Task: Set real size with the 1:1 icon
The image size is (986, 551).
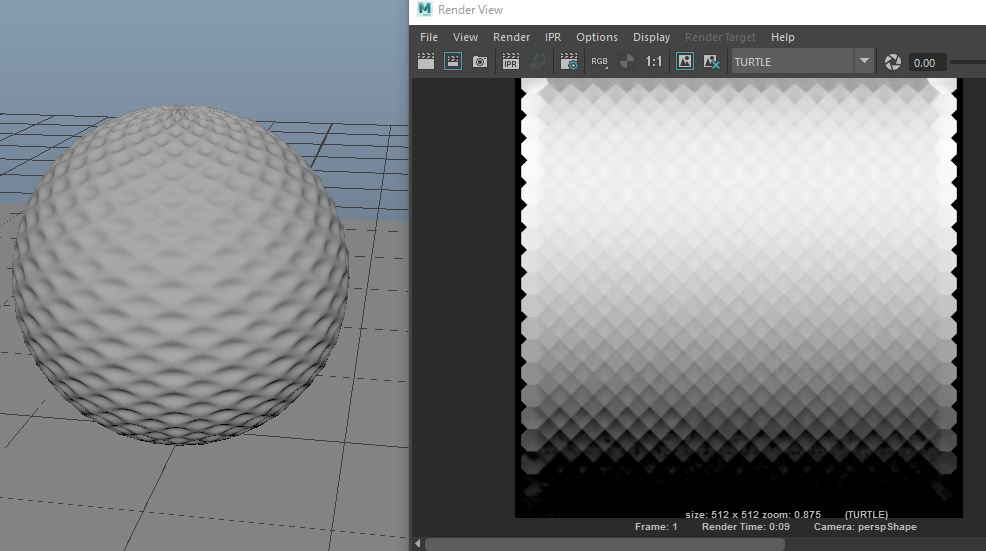Action: coord(653,62)
